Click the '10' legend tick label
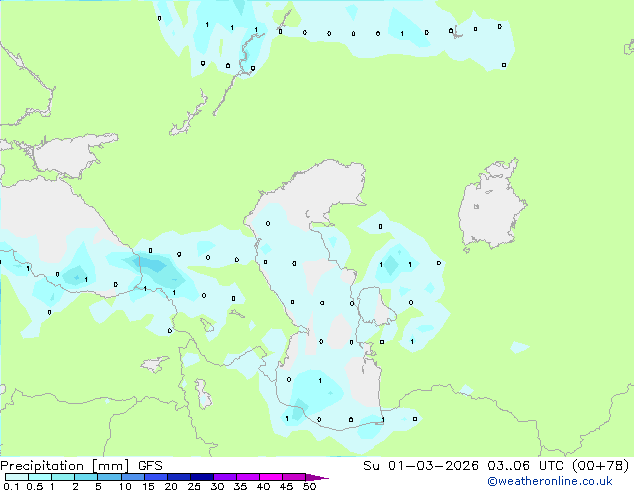634x490 pixels. (x=125, y=486)
